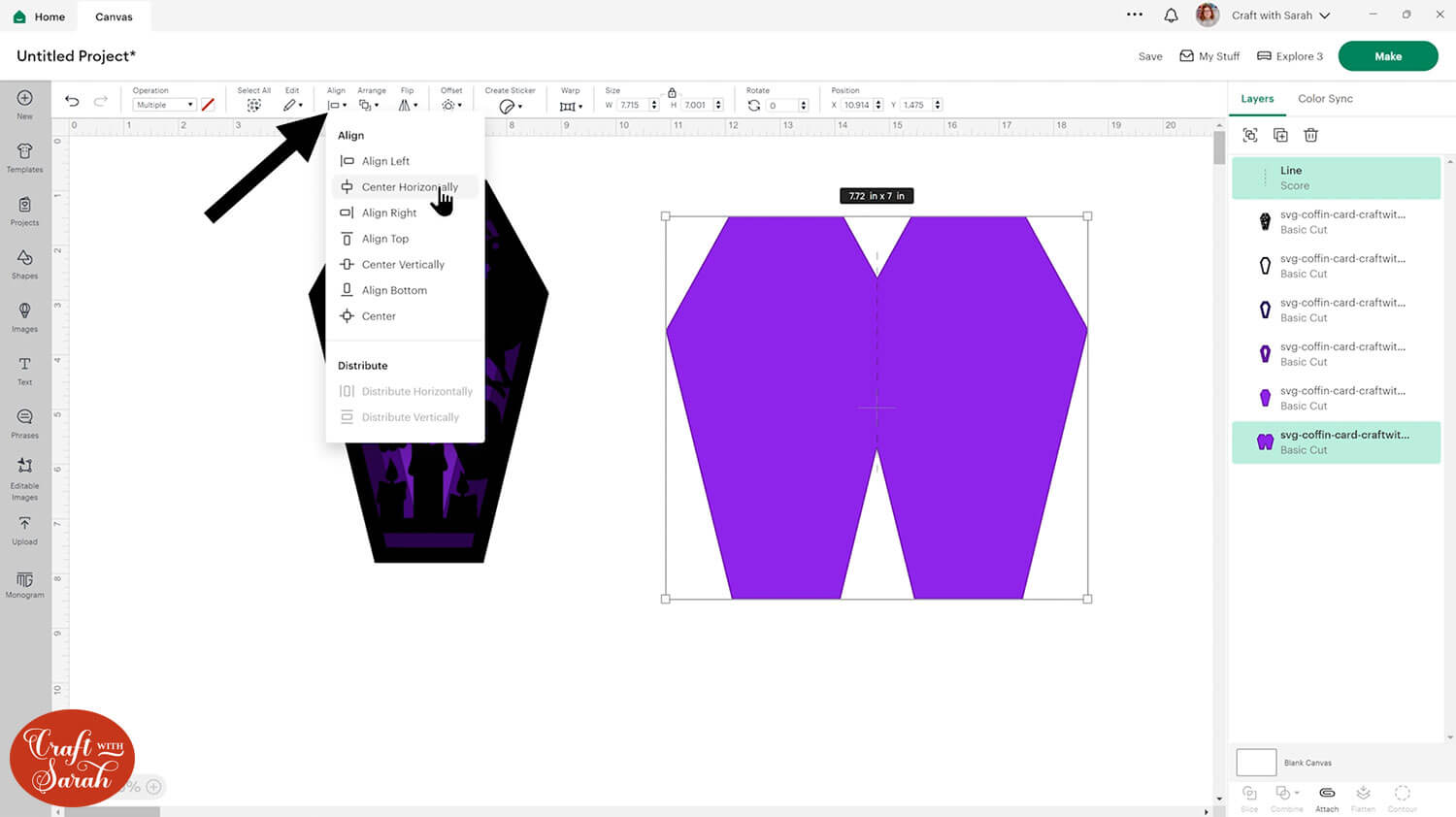
Task: Select the Line Score layer
Action: coord(1336,178)
